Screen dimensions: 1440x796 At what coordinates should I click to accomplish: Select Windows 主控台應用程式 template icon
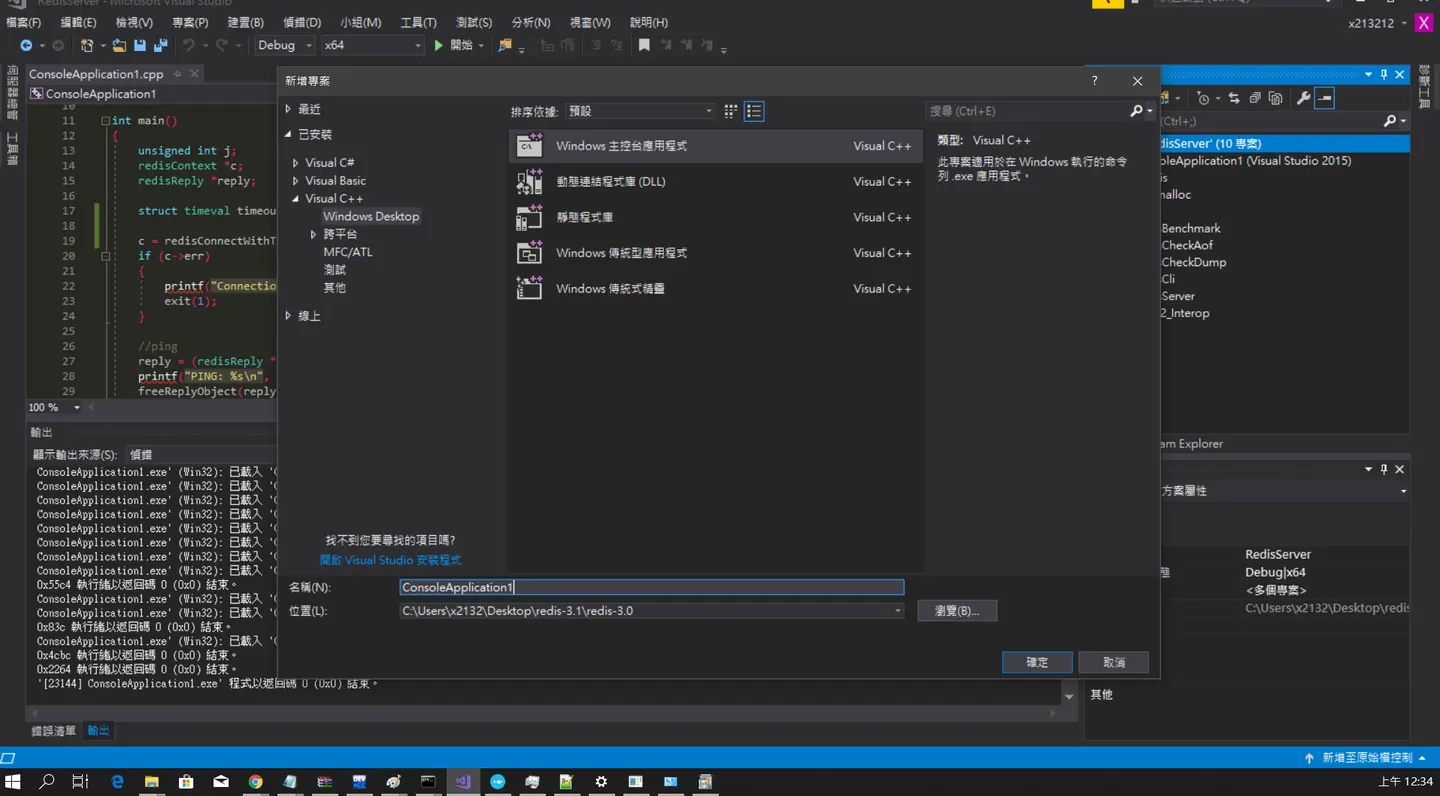pyautogui.click(x=529, y=146)
